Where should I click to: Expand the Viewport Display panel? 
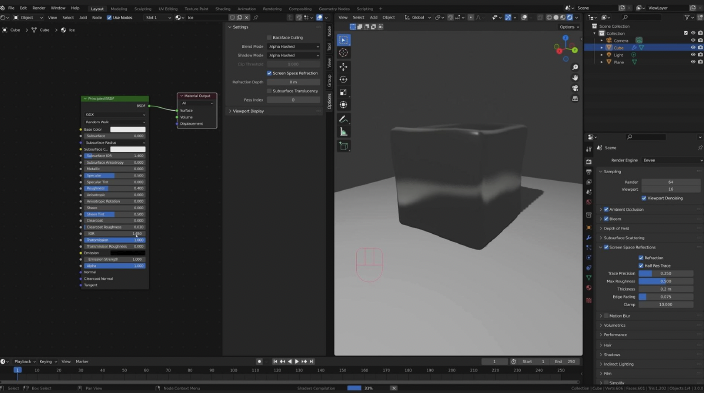[x=248, y=111]
